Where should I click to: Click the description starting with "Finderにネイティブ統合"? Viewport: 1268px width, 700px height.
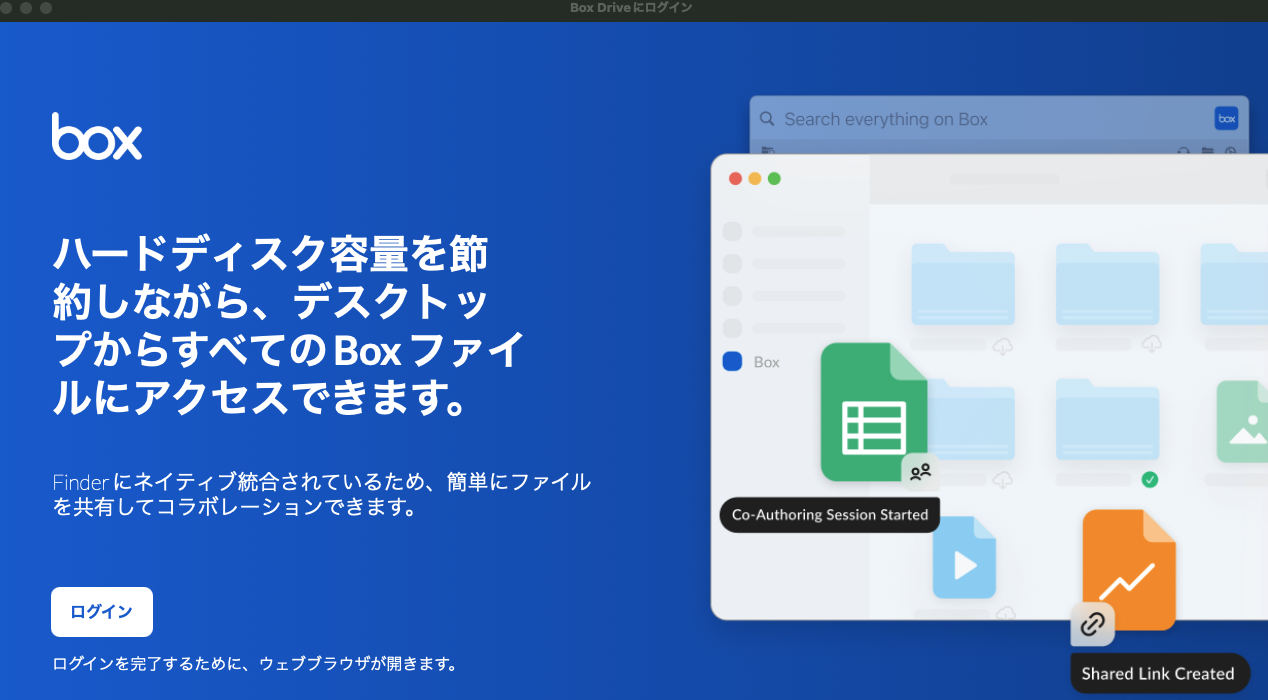[322, 495]
